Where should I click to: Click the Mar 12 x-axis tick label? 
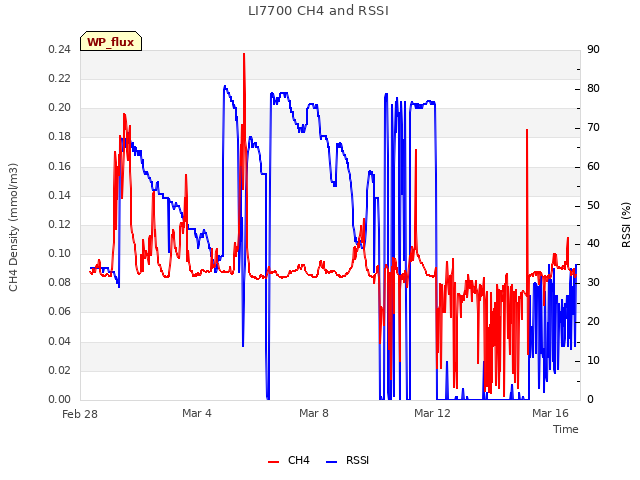(432, 413)
